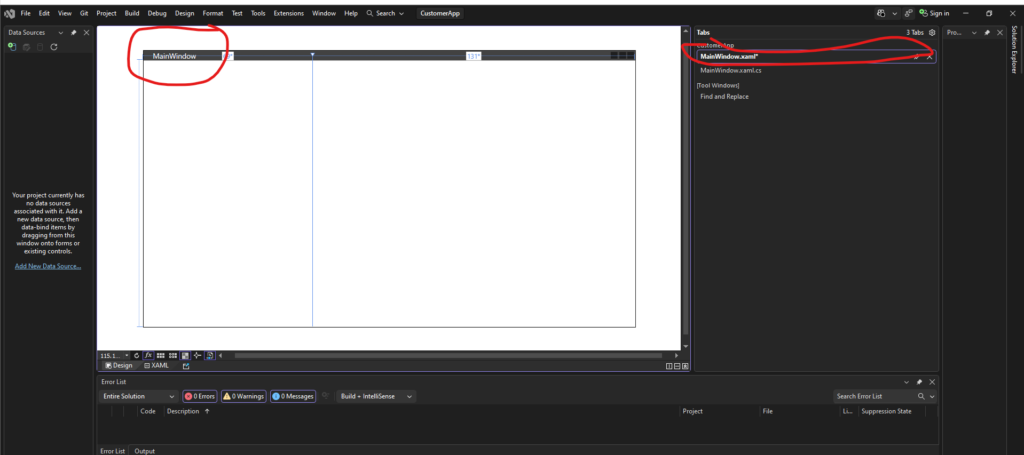Open the Debug menu
Viewport: 1024px width, 455px height.
pos(157,13)
